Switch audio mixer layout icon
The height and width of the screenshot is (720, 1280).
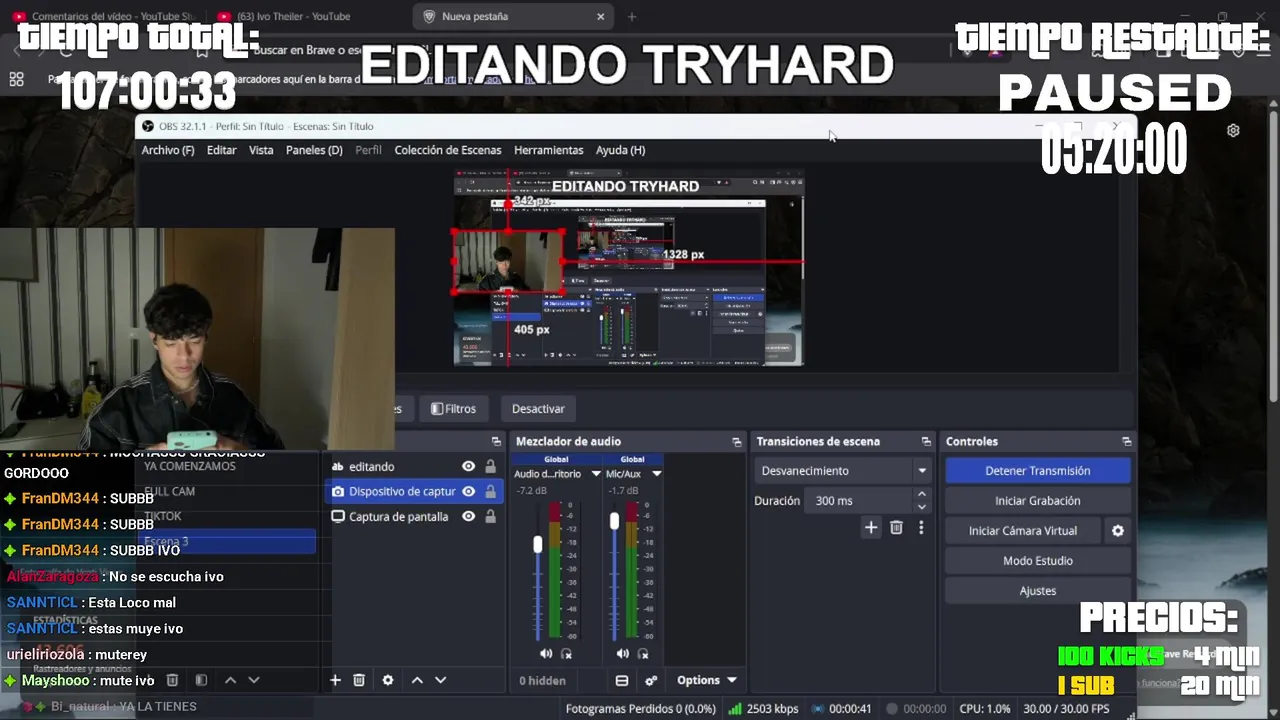621,680
